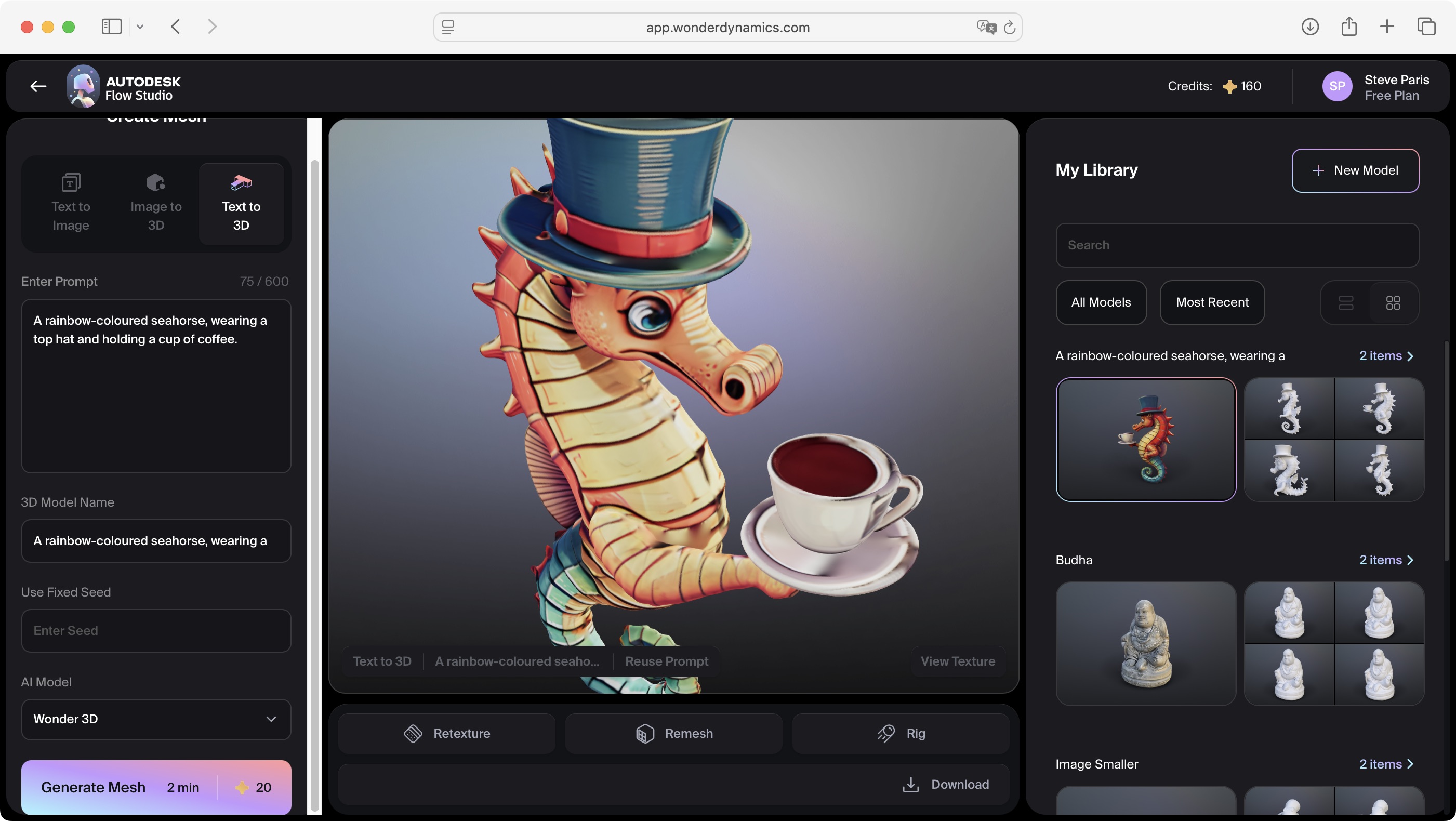Viewport: 1456px width, 821px height.
Task: Switch library to list view
Action: click(1346, 303)
